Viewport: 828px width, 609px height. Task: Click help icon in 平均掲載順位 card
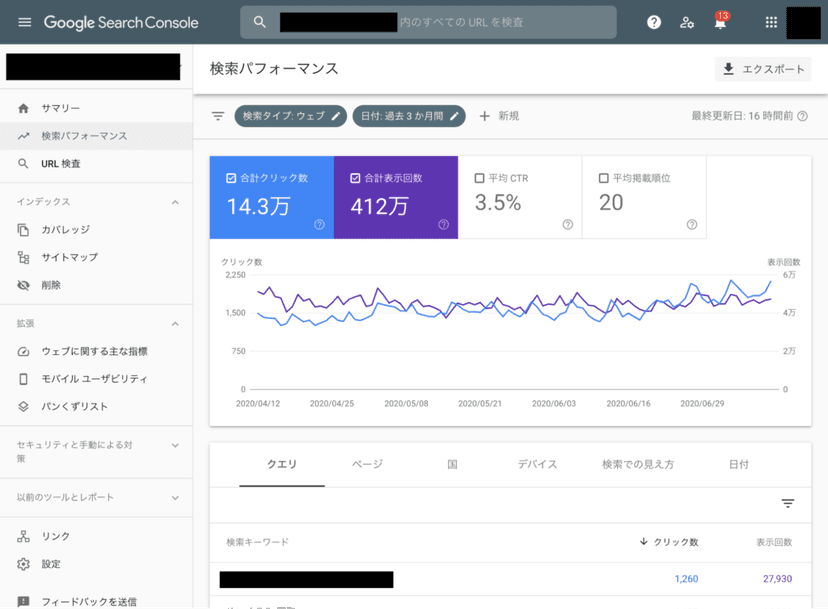[x=692, y=224]
